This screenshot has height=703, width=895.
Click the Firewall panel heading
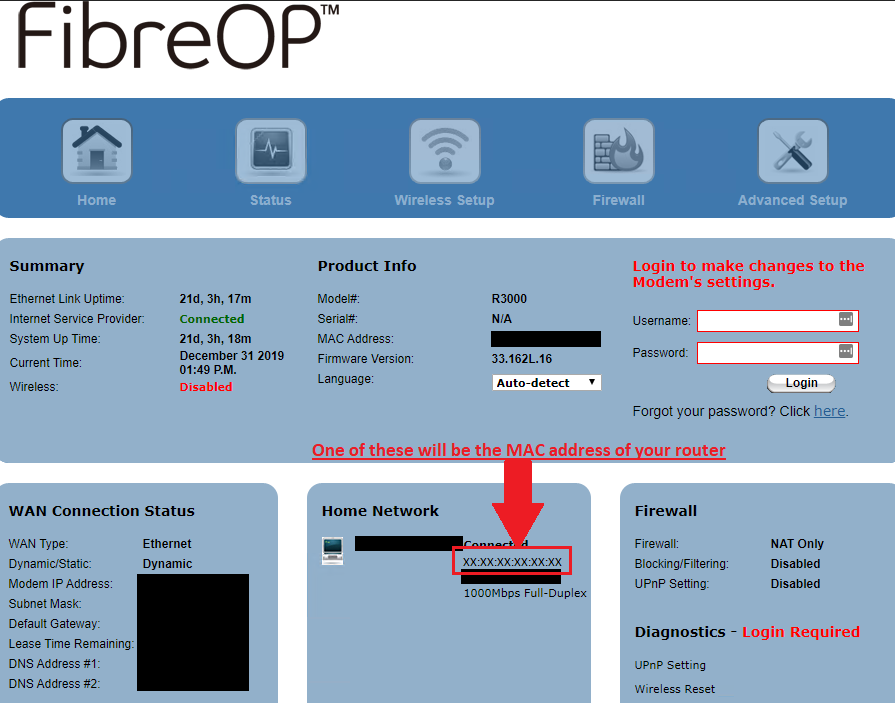(666, 511)
